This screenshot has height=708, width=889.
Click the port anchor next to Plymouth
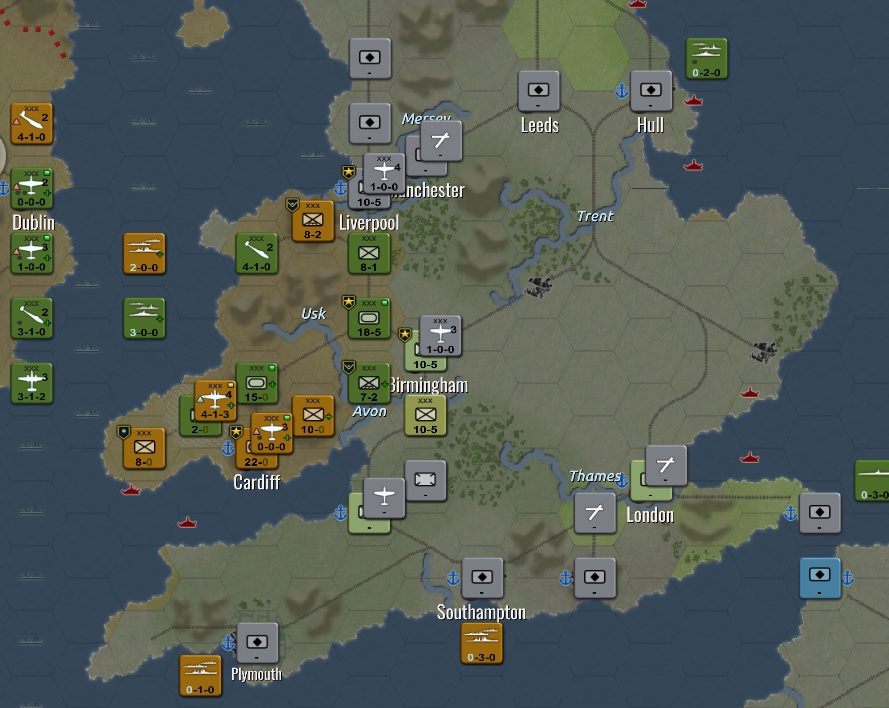point(228,643)
